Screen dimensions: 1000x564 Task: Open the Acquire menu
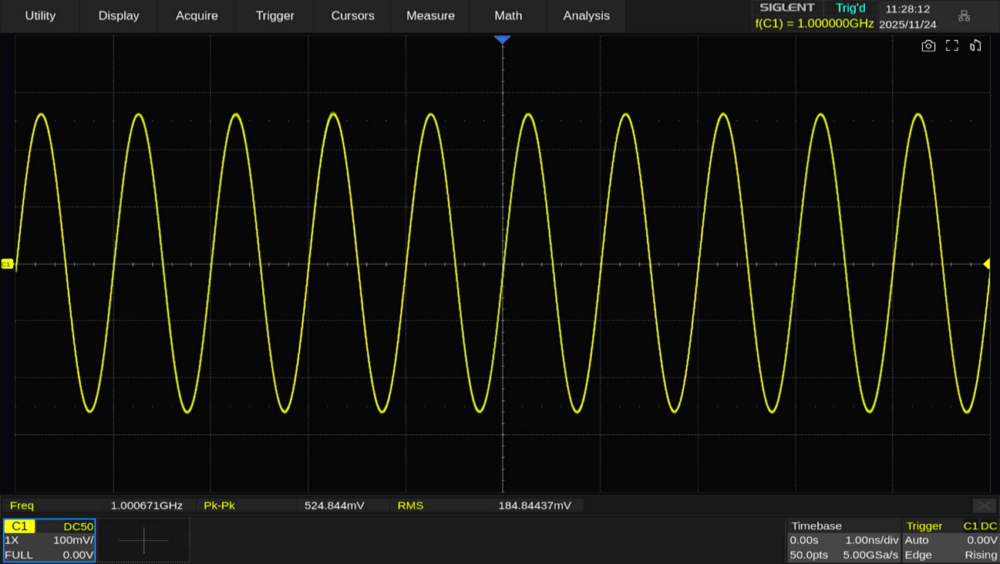click(x=197, y=16)
